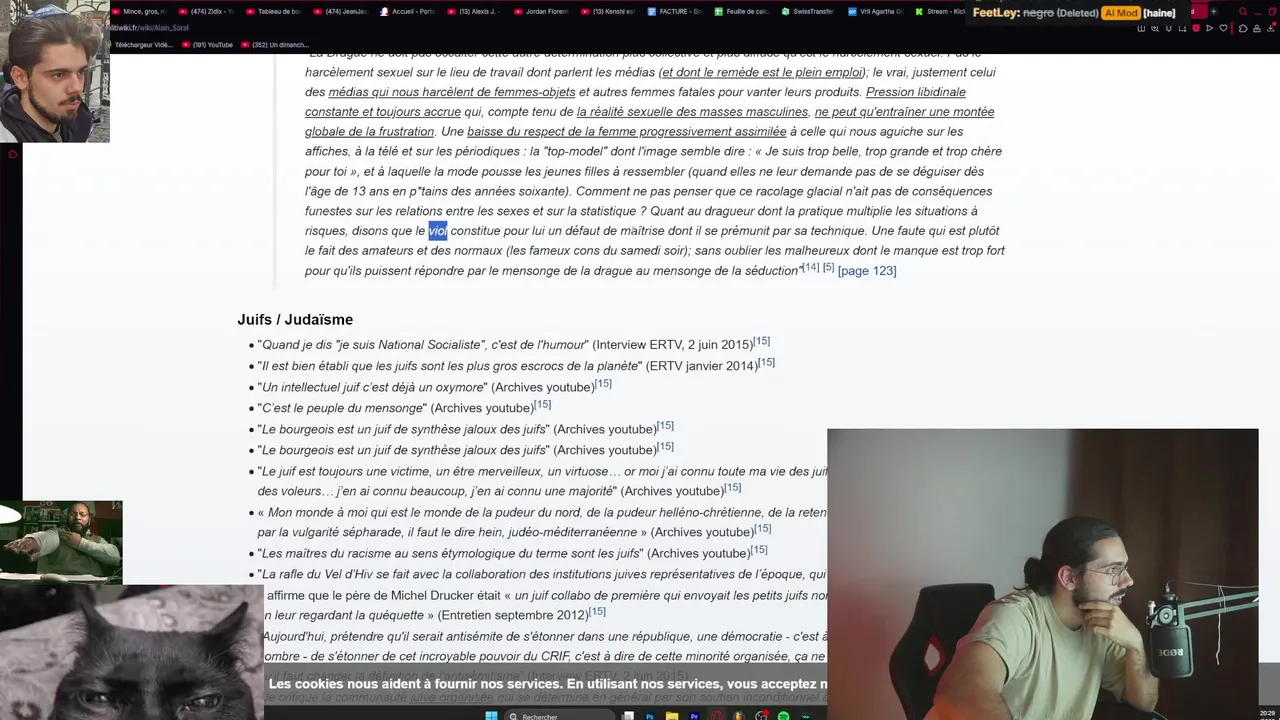1280x720 pixels.
Task: Open the [page 123] reference link
Action: (x=867, y=271)
